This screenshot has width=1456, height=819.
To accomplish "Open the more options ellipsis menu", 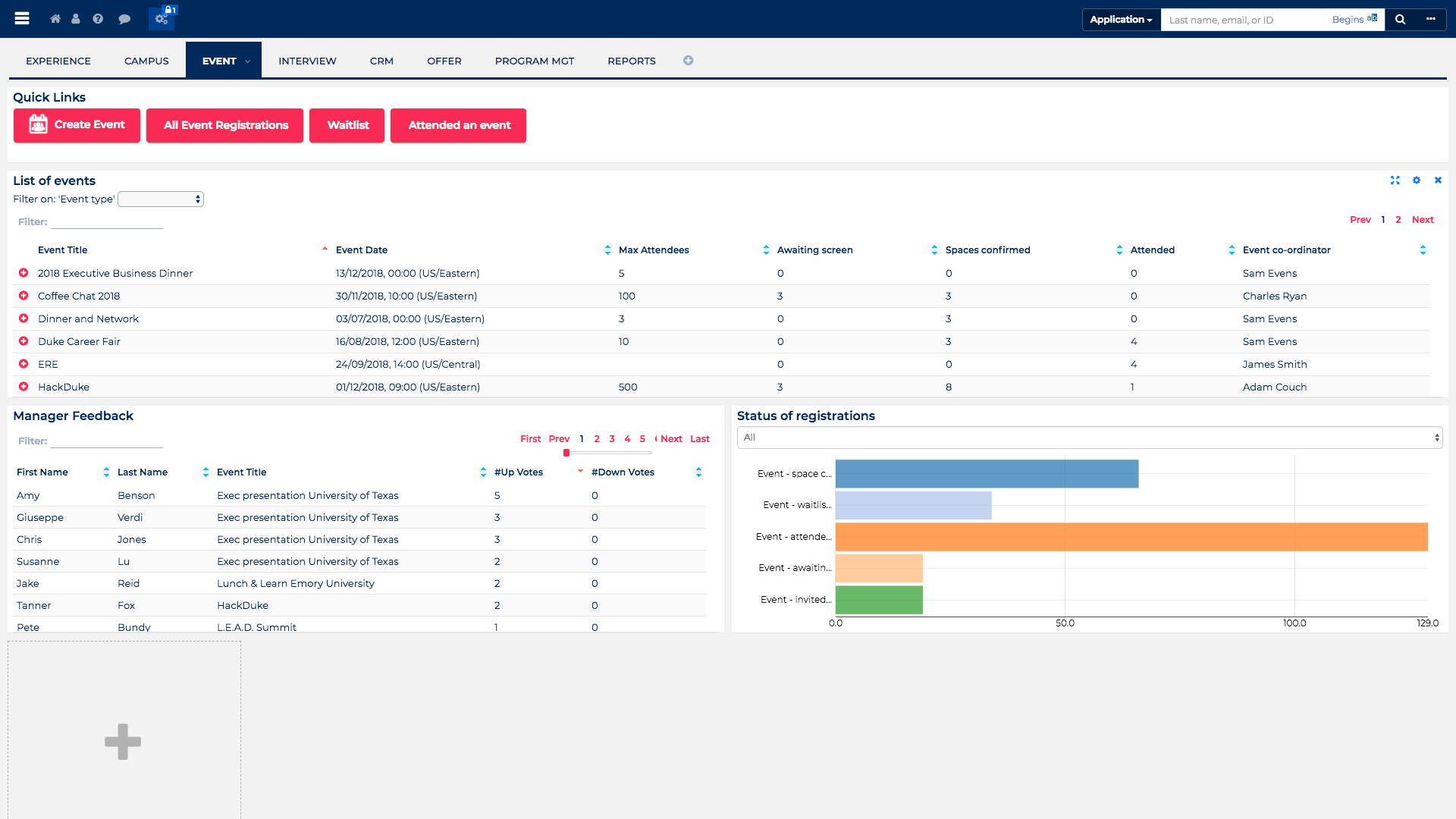I will pyautogui.click(x=1430, y=20).
